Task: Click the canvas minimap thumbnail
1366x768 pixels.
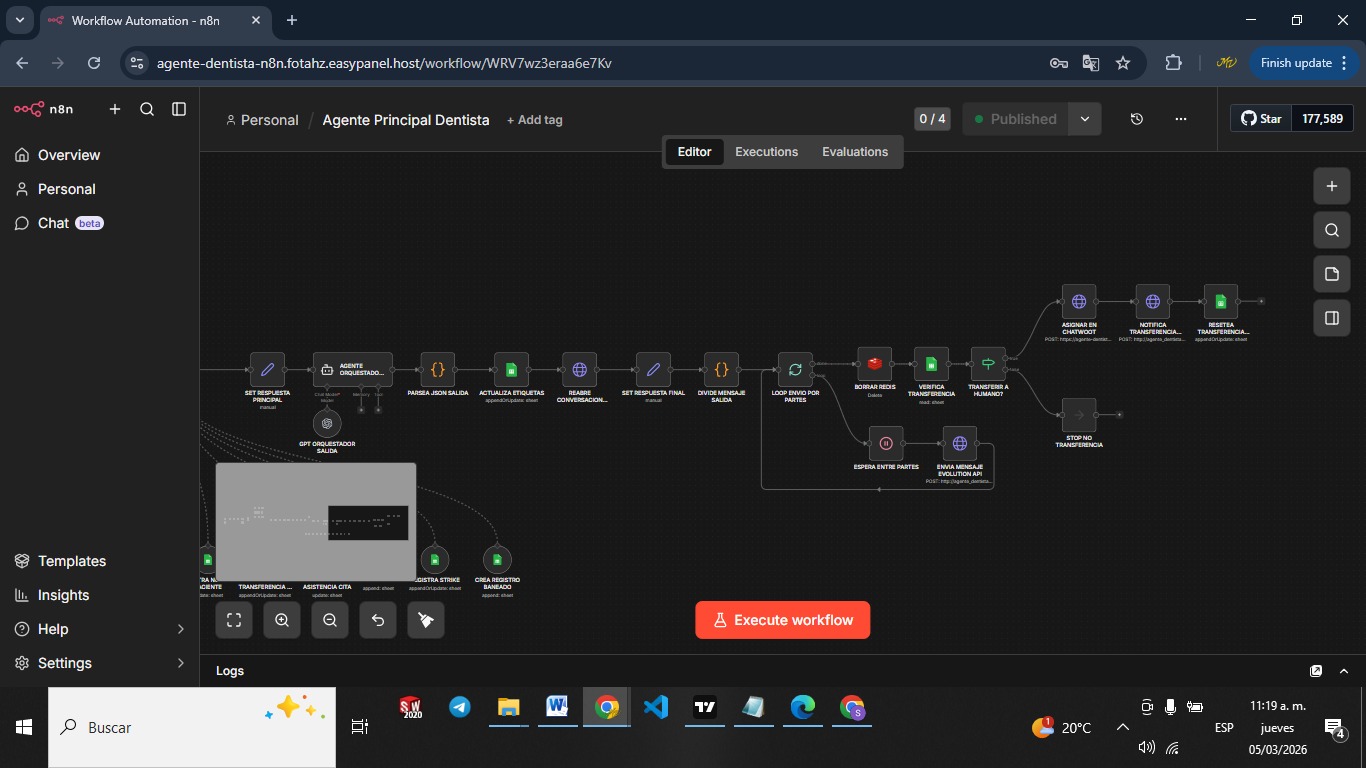Action: pos(316,521)
